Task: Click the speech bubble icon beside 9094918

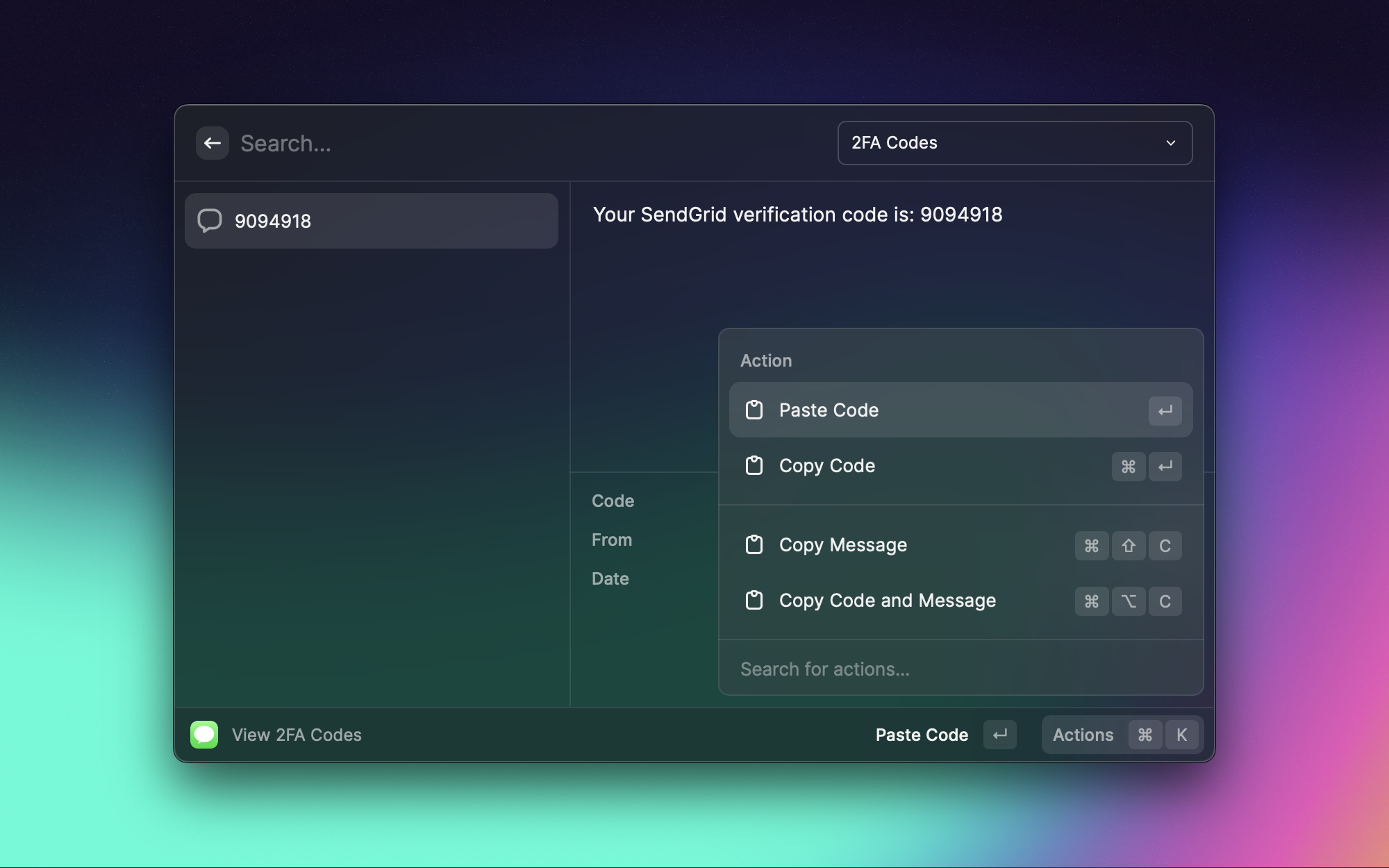Action: tap(210, 221)
